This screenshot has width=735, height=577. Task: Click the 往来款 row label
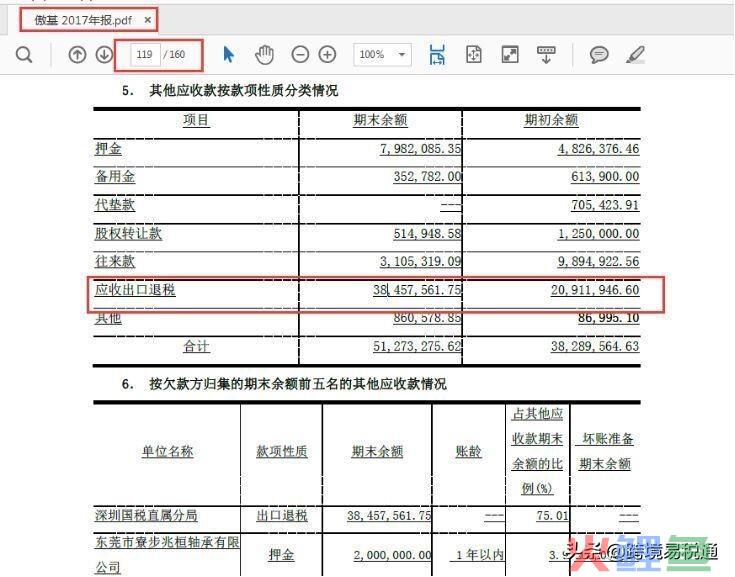(115, 261)
